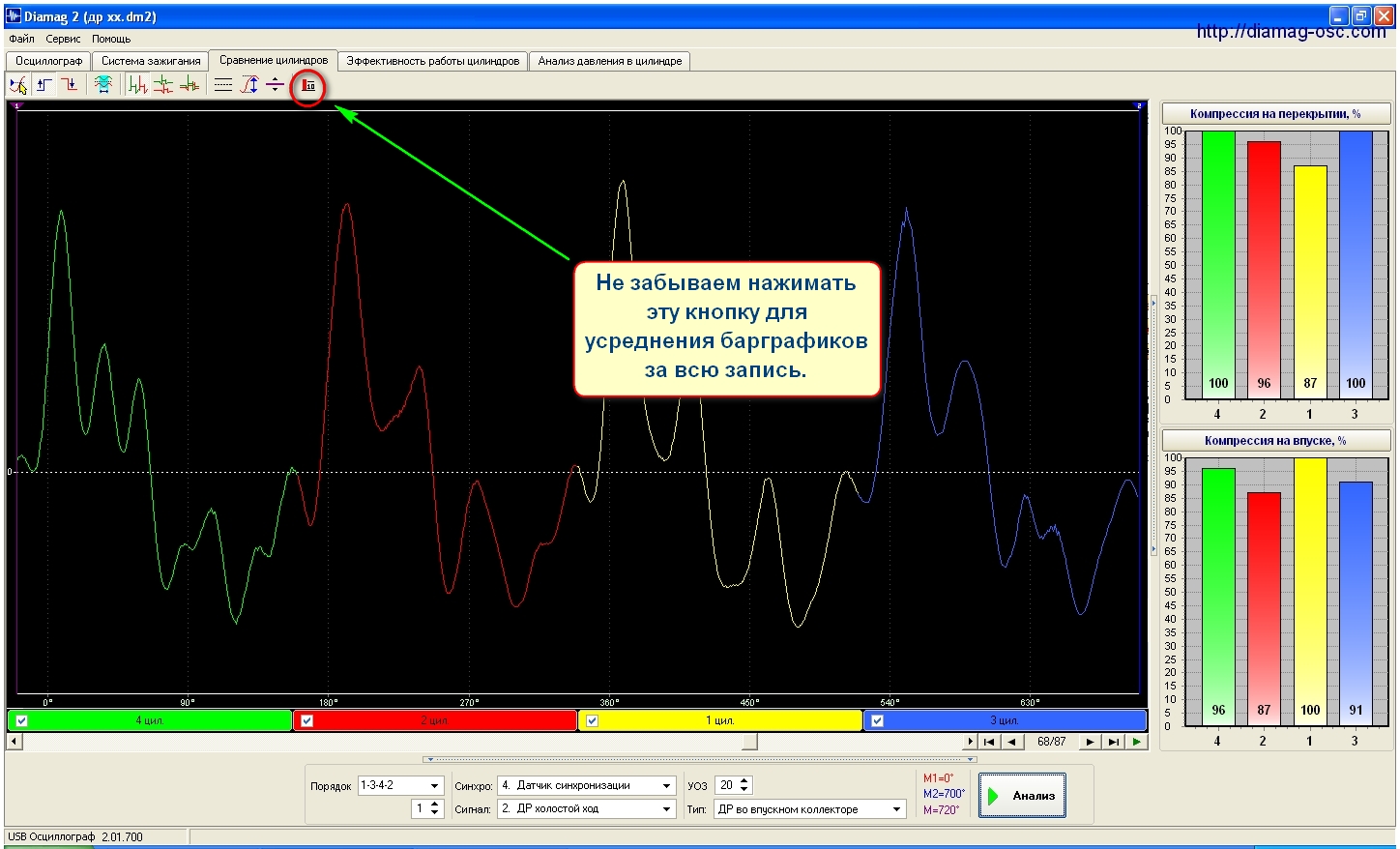Click the zero-line shift icon
The height and width of the screenshot is (849, 1400).
point(275,85)
